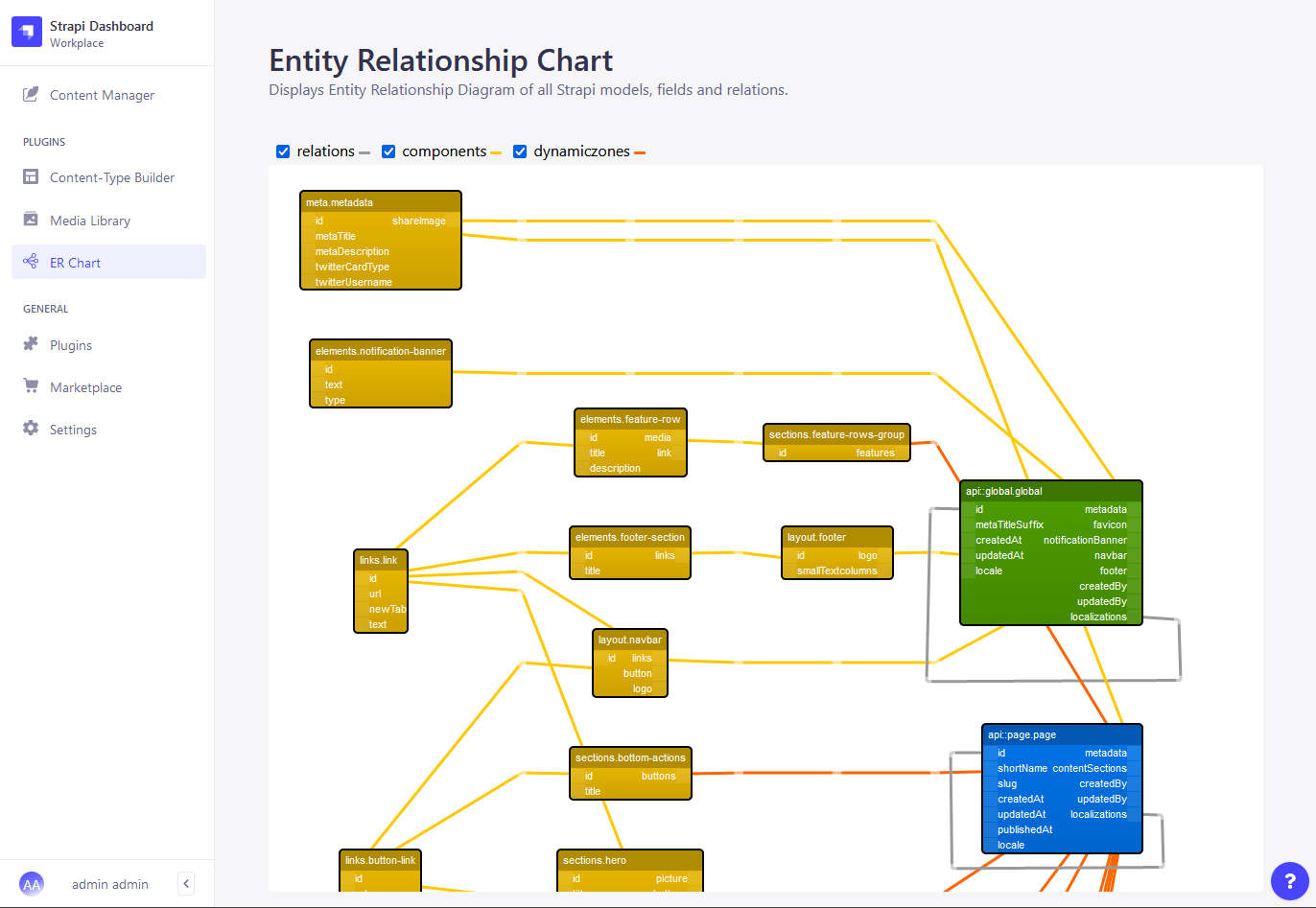Open the Help question mark bubble
This screenshot has height=908, width=1316.
click(x=1289, y=881)
